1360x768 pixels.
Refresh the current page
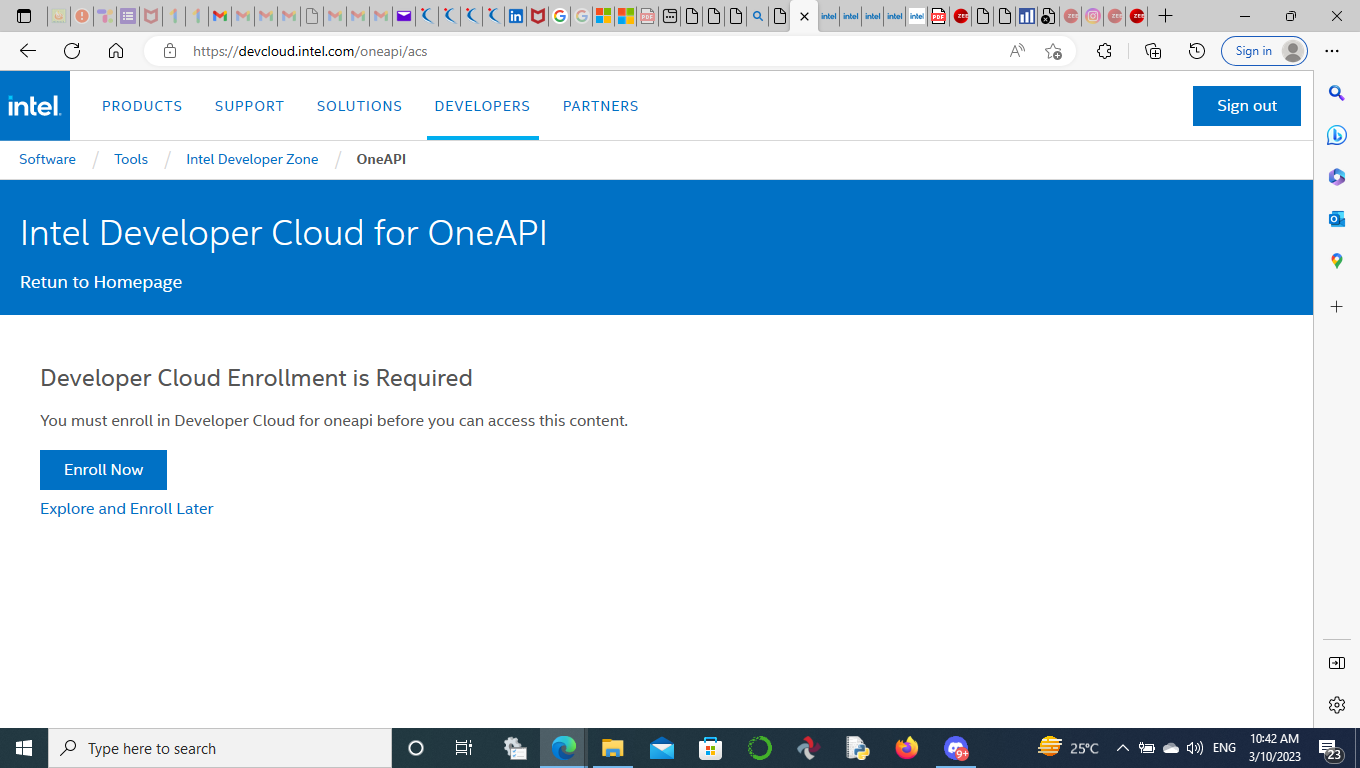pyautogui.click(x=70, y=51)
